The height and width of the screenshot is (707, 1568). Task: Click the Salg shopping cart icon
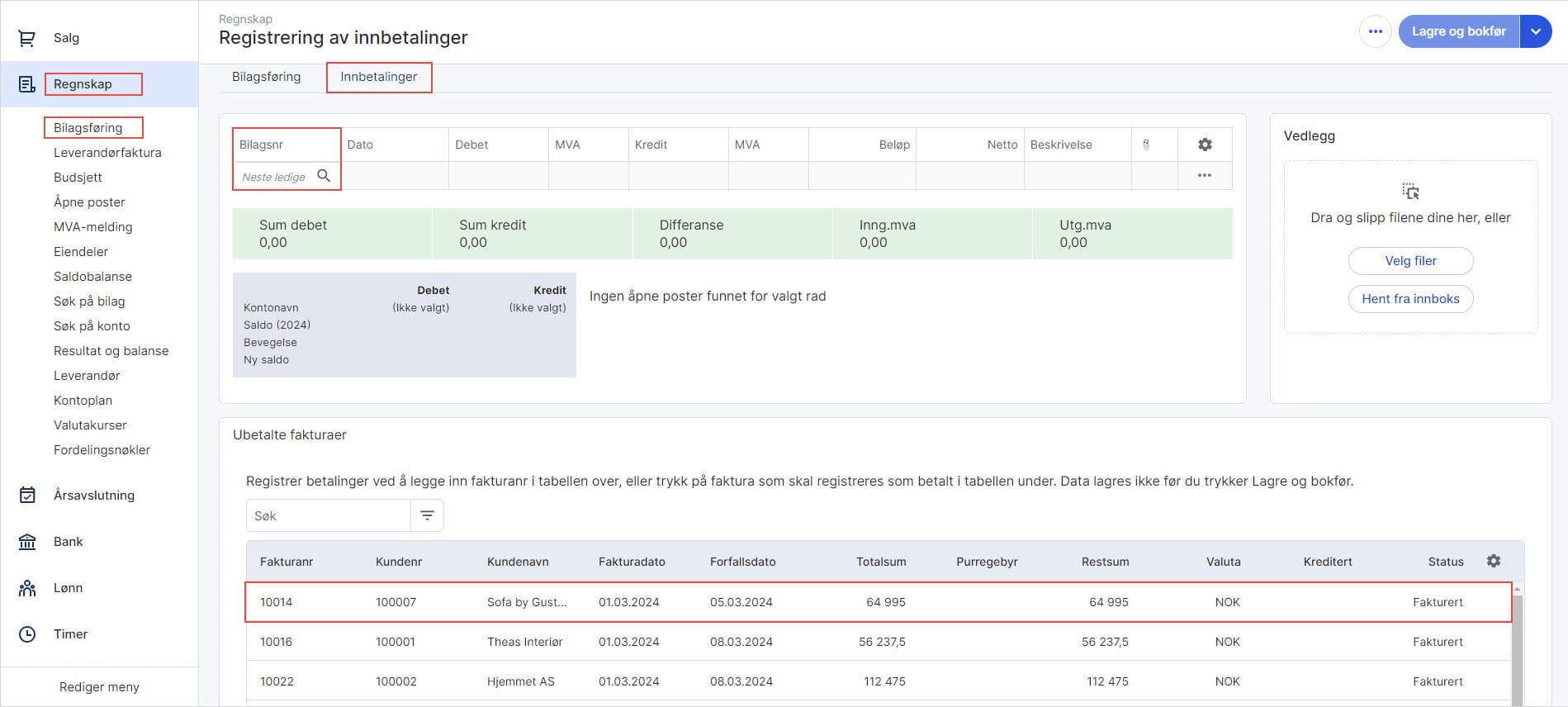pyautogui.click(x=27, y=38)
